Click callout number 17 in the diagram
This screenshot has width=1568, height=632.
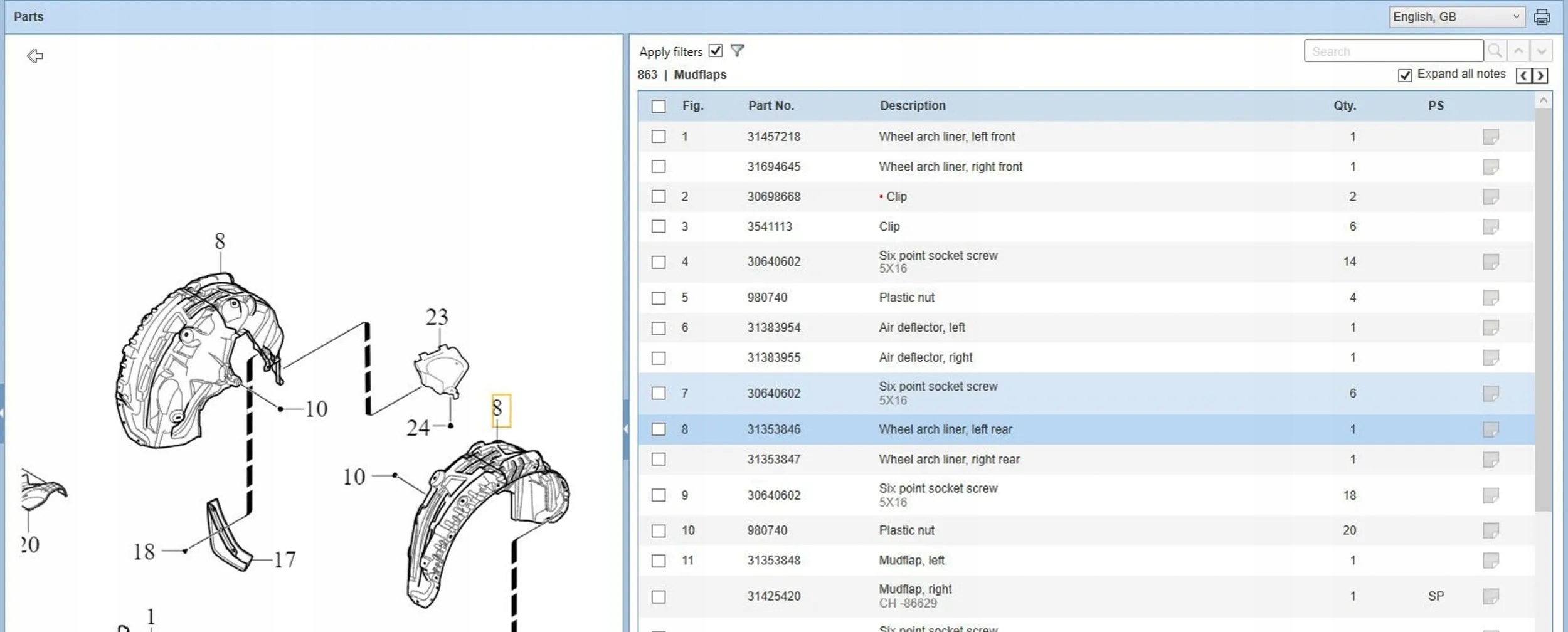(284, 559)
